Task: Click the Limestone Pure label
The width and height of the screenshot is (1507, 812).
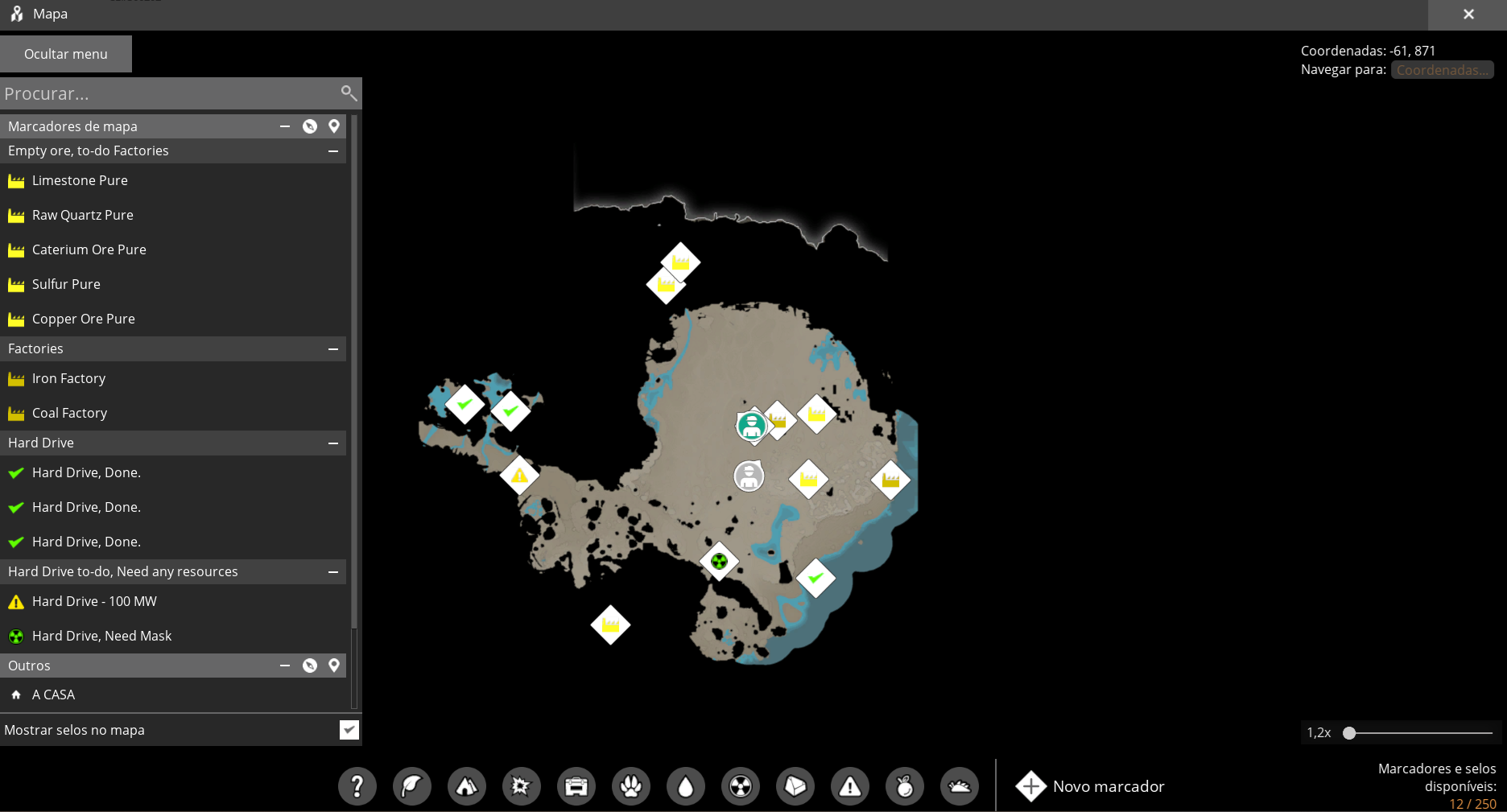Action: pyautogui.click(x=80, y=180)
